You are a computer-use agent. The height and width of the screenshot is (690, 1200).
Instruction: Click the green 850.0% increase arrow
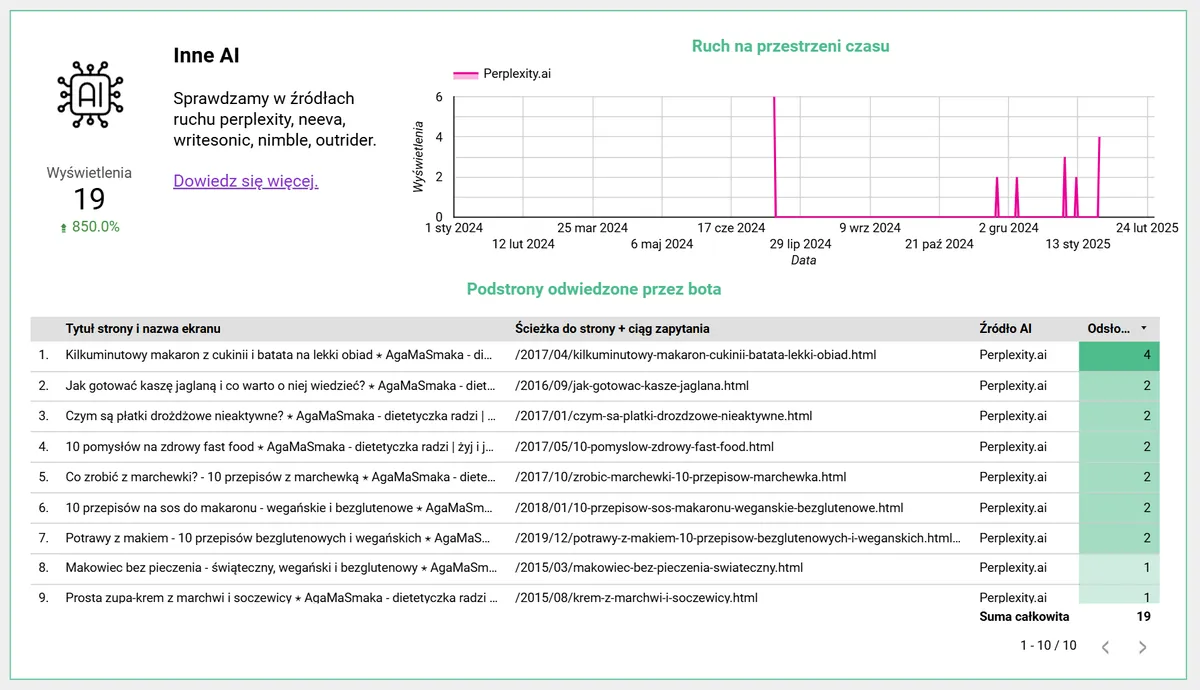click(63, 228)
